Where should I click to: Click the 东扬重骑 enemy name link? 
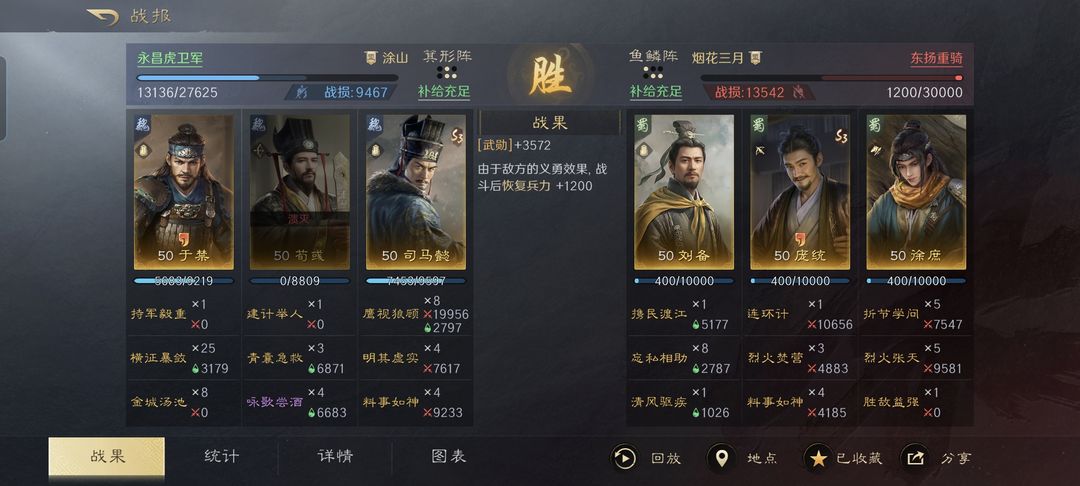click(x=937, y=59)
